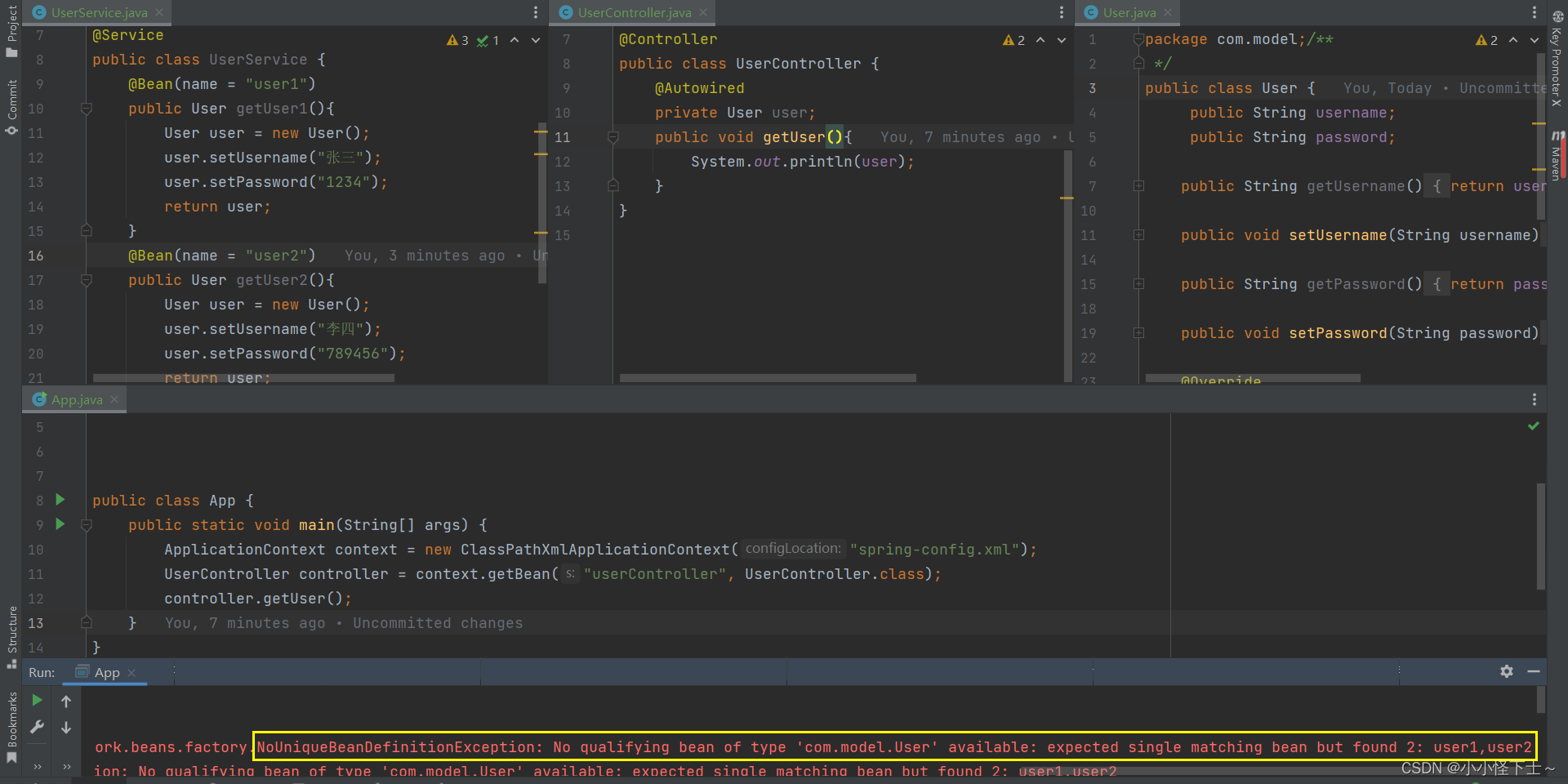Open the Maven tool window
Screen dimensions: 1568x784
[1557, 155]
